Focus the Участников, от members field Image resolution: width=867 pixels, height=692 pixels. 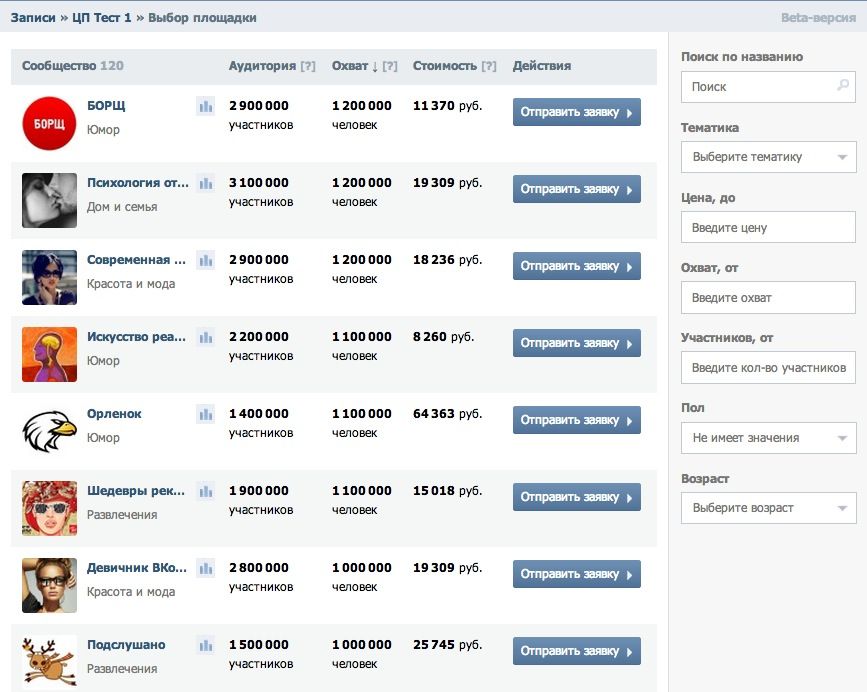(x=769, y=368)
